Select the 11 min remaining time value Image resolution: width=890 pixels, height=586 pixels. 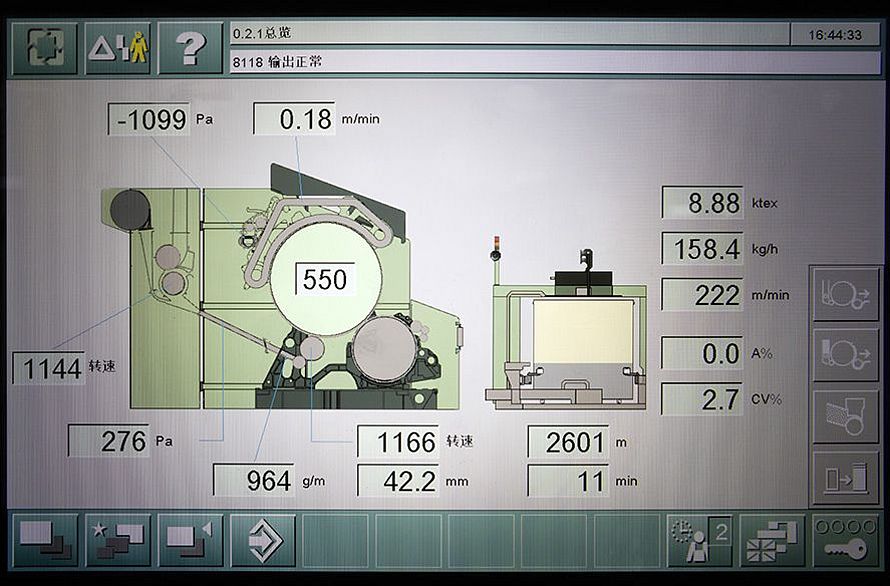[x=568, y=482]
